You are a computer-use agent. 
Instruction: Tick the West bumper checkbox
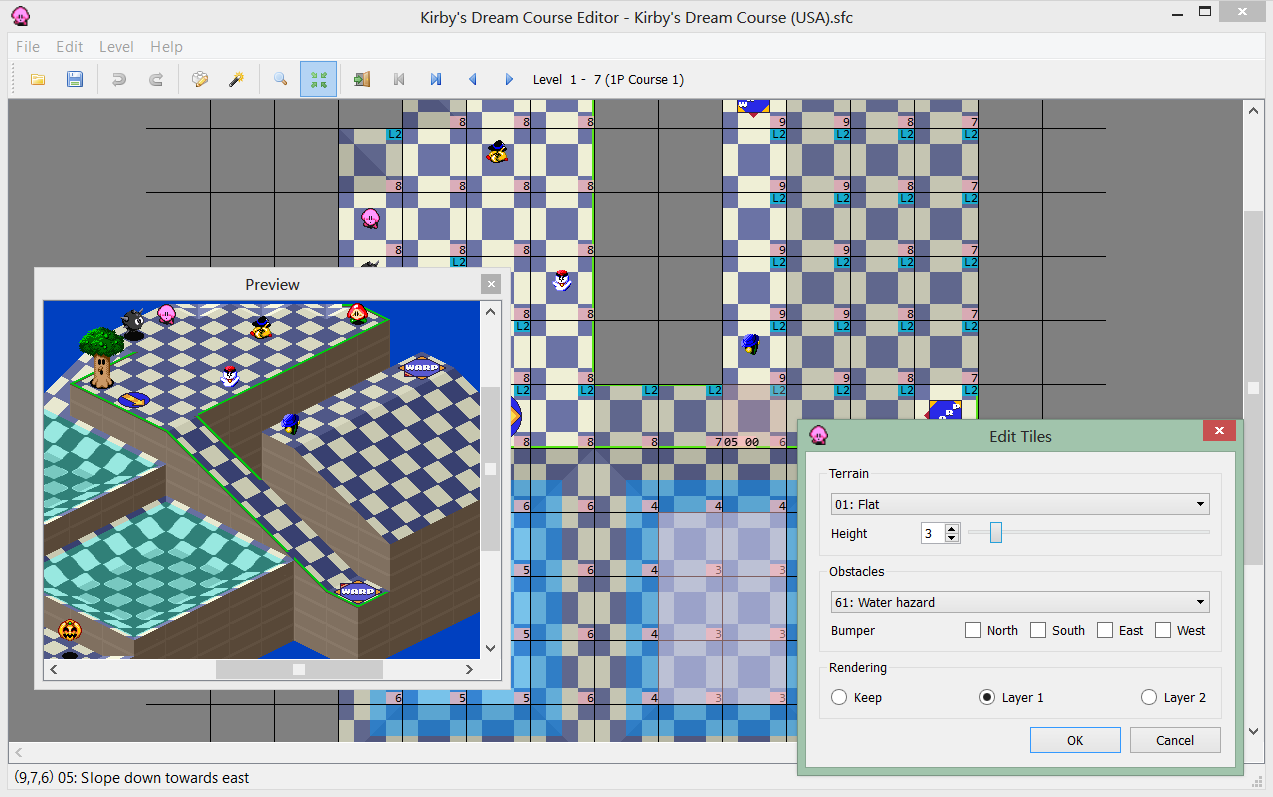1163,630
